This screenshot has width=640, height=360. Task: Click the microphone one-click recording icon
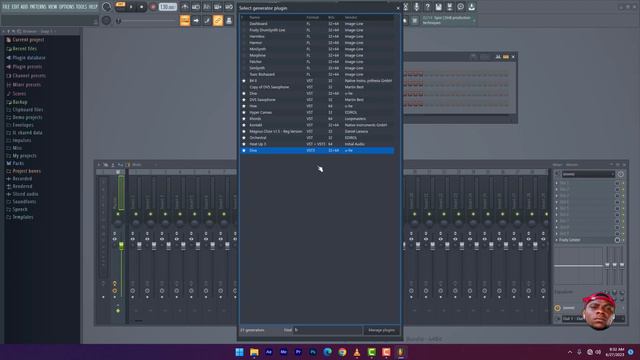click(x=416, y=7)
